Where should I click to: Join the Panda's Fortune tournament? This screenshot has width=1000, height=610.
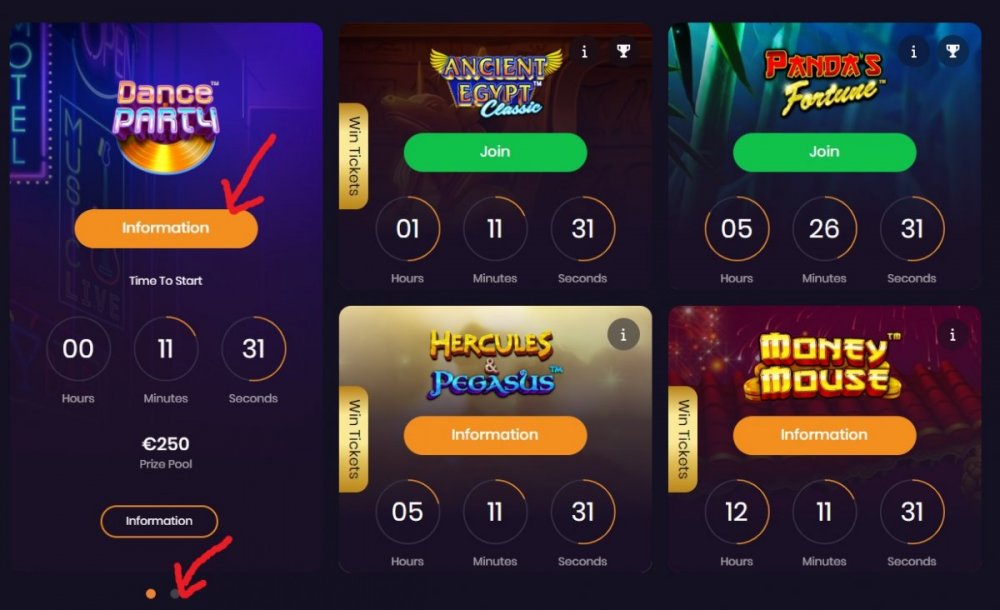(x=824, y=152)
